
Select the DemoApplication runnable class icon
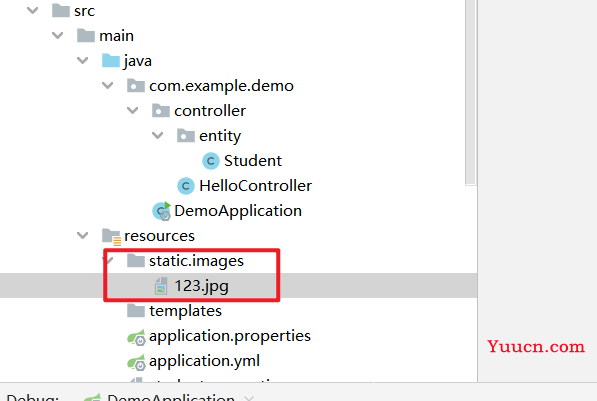click(161, 211)
